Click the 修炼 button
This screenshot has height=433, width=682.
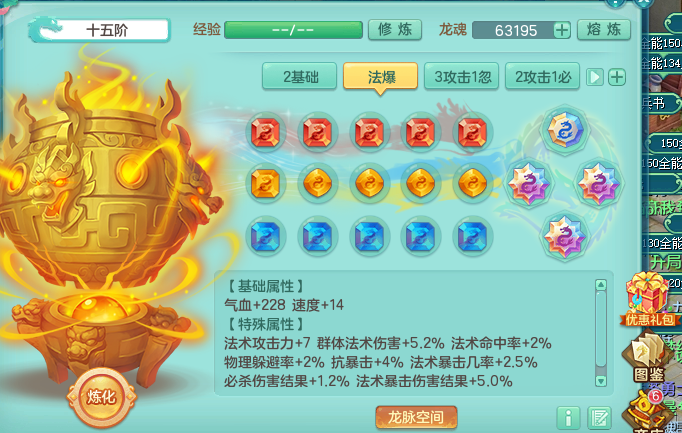pyautogui.click(x=395, y=30)
